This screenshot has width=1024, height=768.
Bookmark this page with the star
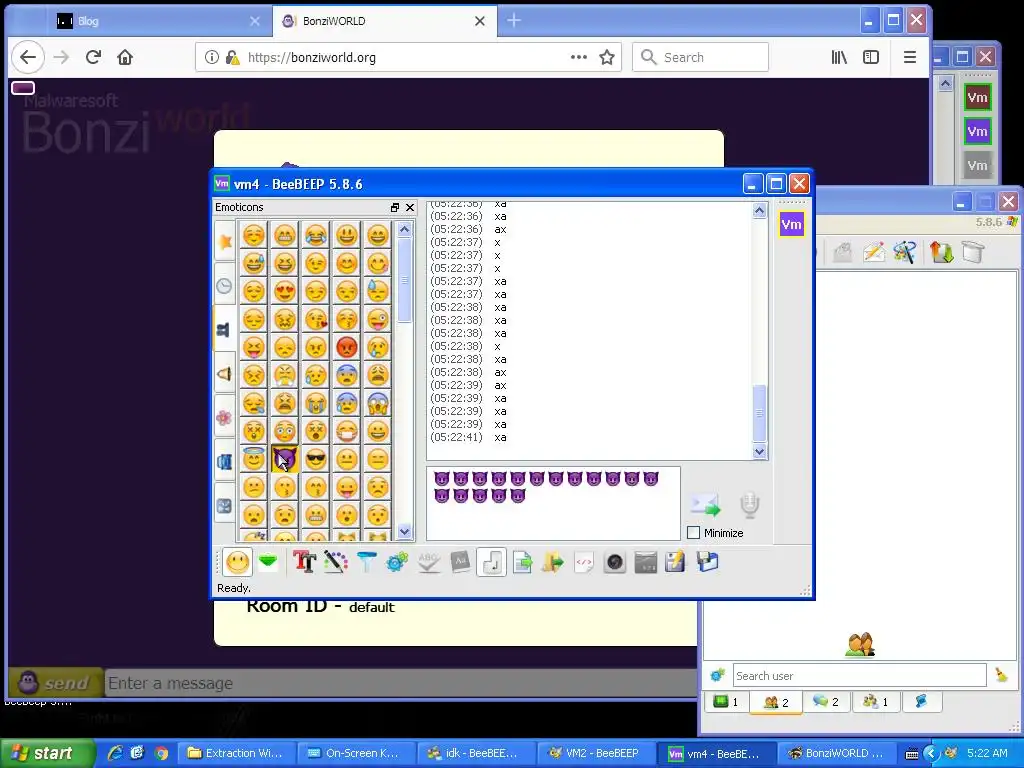607,57
